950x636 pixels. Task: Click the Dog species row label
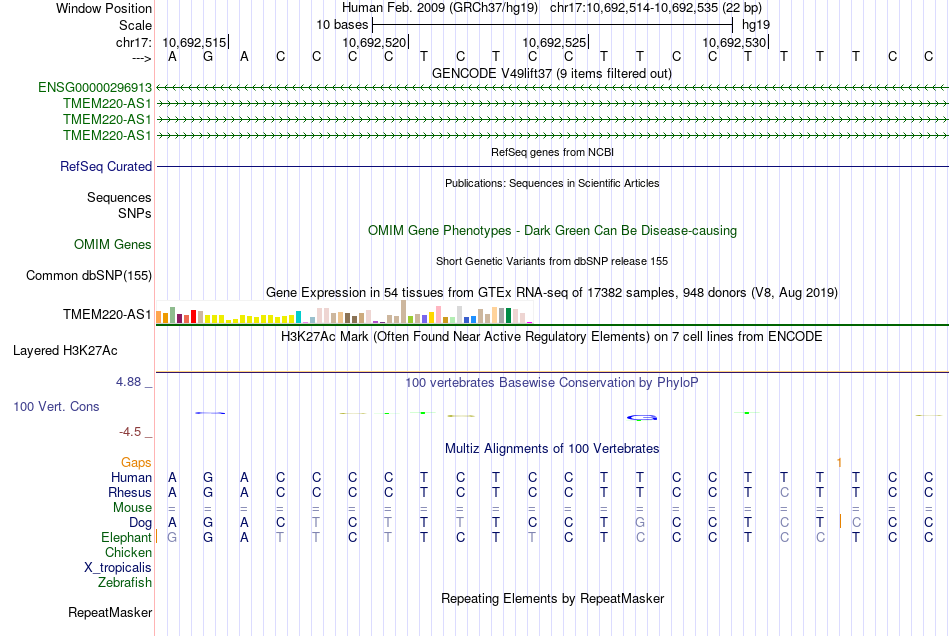pos(140,523)
